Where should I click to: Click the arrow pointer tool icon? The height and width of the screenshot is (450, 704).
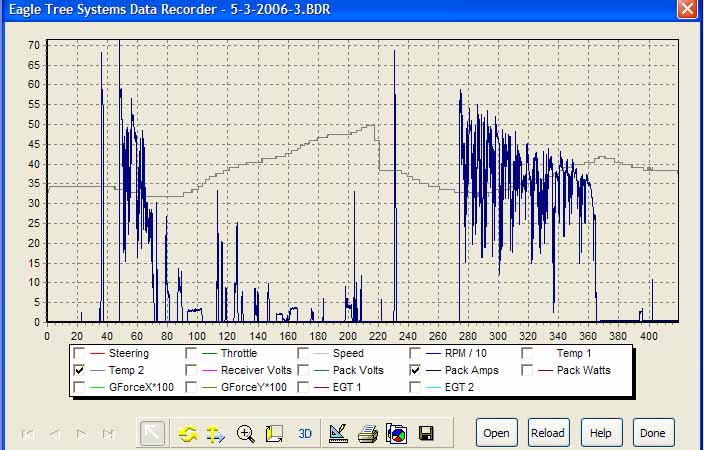pos(153,434)
